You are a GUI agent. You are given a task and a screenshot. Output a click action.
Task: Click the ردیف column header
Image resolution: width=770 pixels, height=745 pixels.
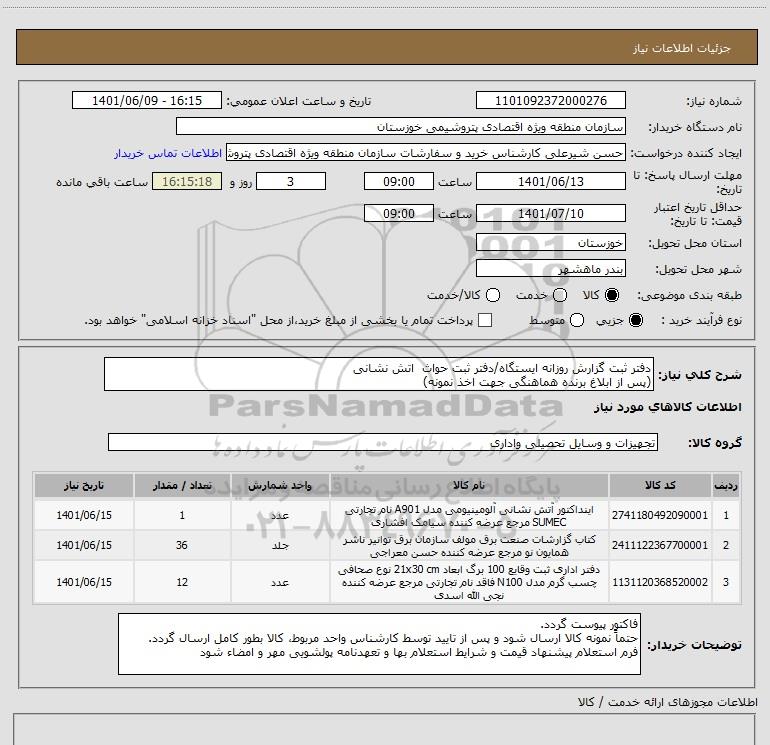pyautogui.click(x=726, y=485)
